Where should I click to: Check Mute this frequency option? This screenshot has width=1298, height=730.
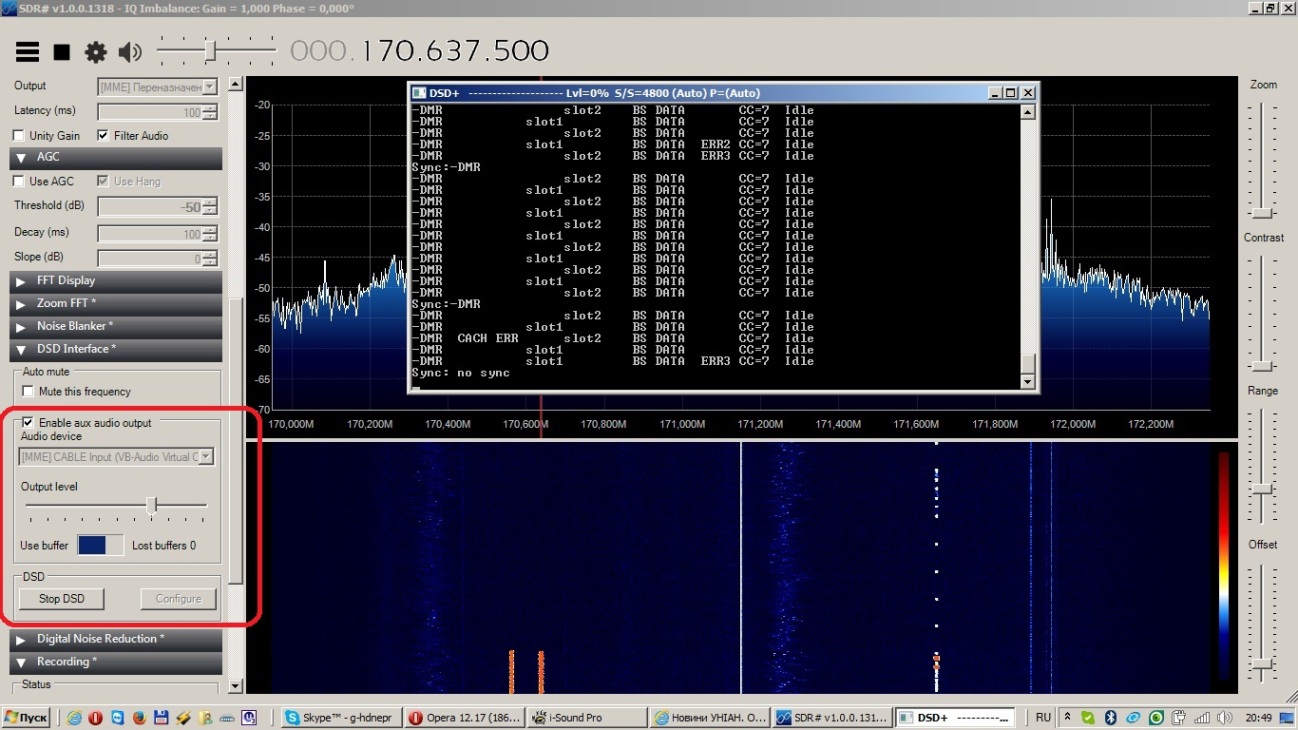[x=28, y=392]
